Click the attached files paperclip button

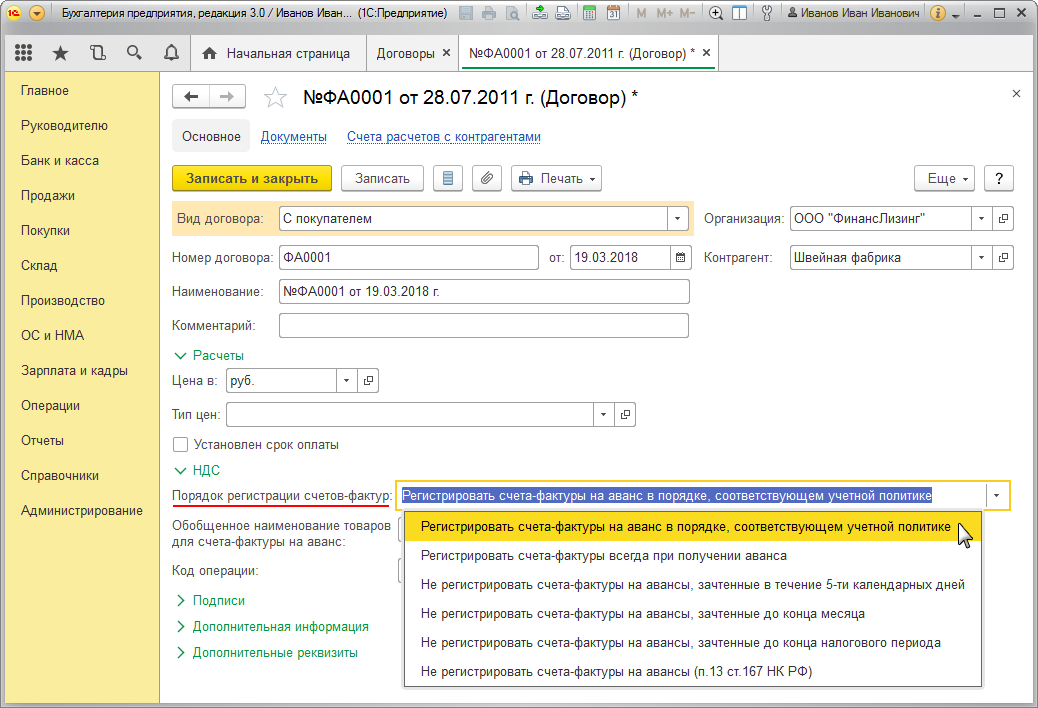coord(487,179)
